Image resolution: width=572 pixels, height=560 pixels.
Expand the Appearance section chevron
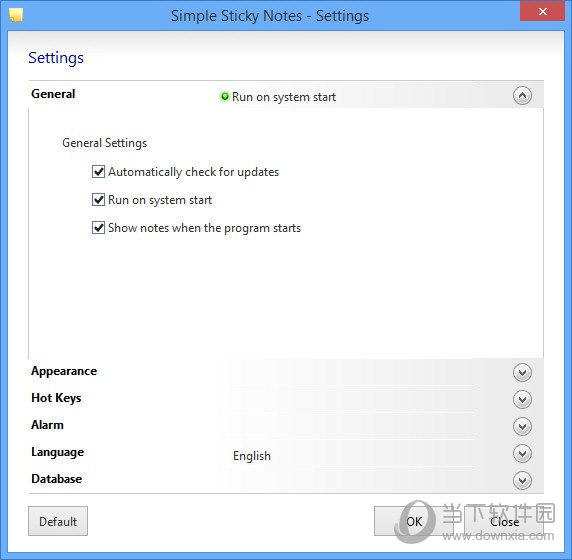click(522, 372)
